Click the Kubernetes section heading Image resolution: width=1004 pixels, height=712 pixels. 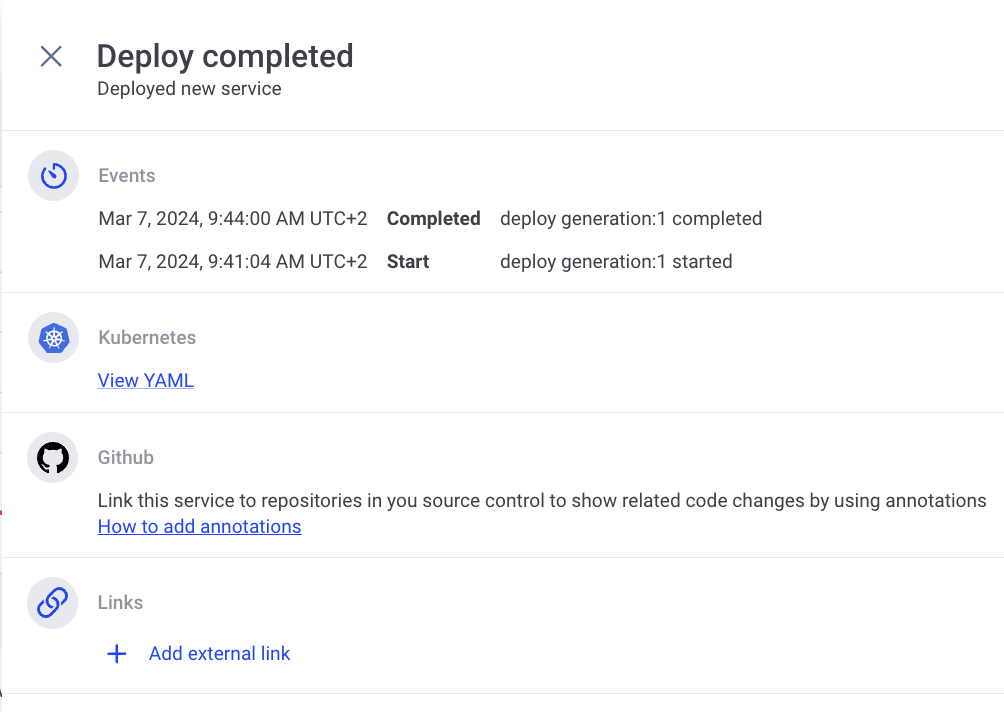[x=147, y=338]
